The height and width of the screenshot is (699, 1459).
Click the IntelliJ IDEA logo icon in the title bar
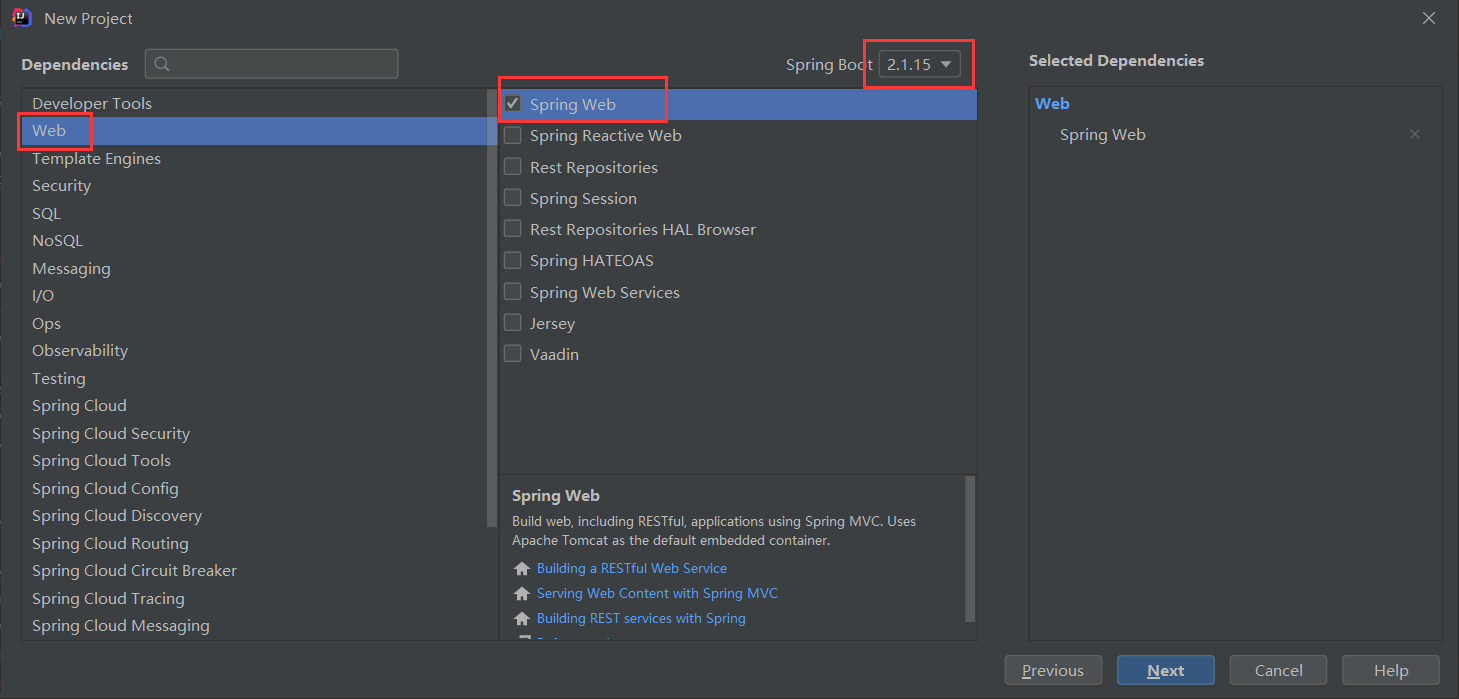point(21,18)
